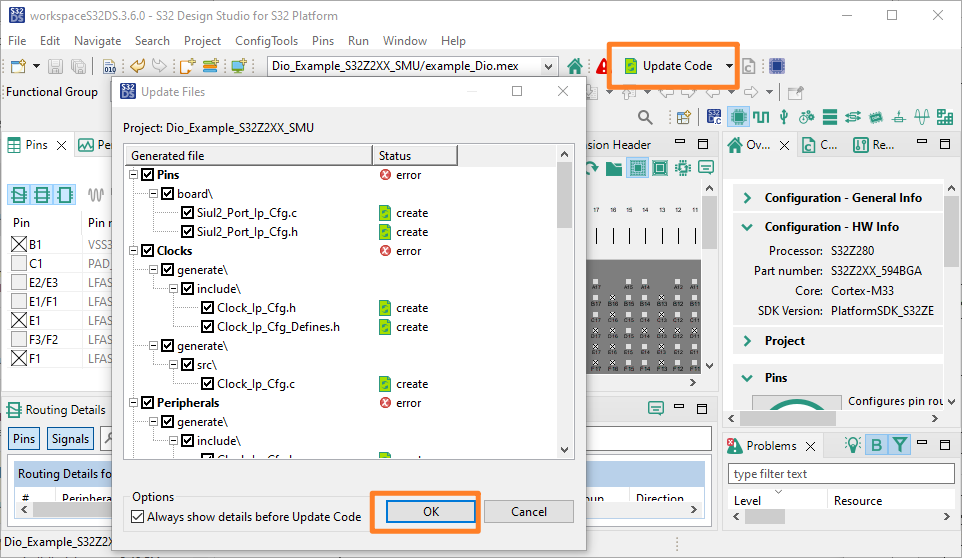The image size is (962, 558).
Task: Click the lightbulb icon in Problems panel
Action: (853, 446)
